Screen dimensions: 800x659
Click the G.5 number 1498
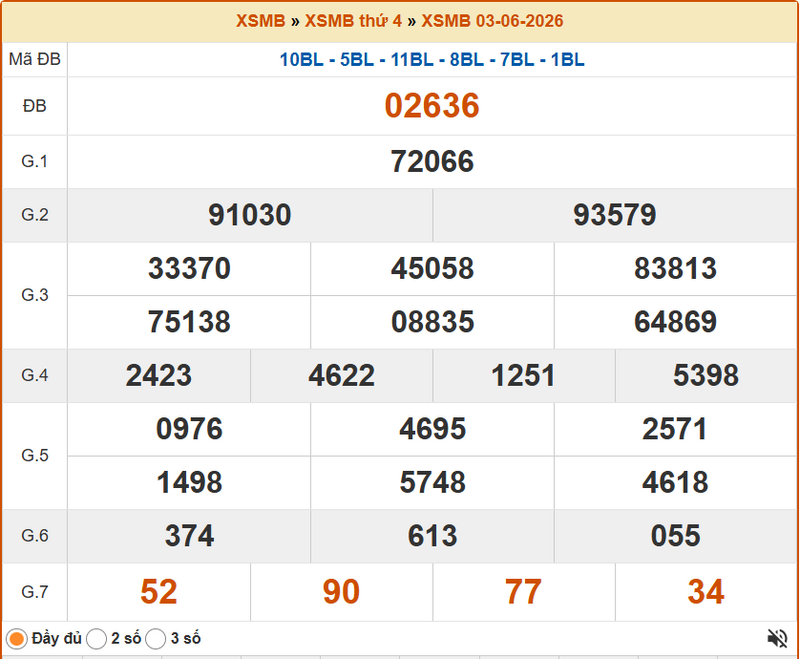189,483
